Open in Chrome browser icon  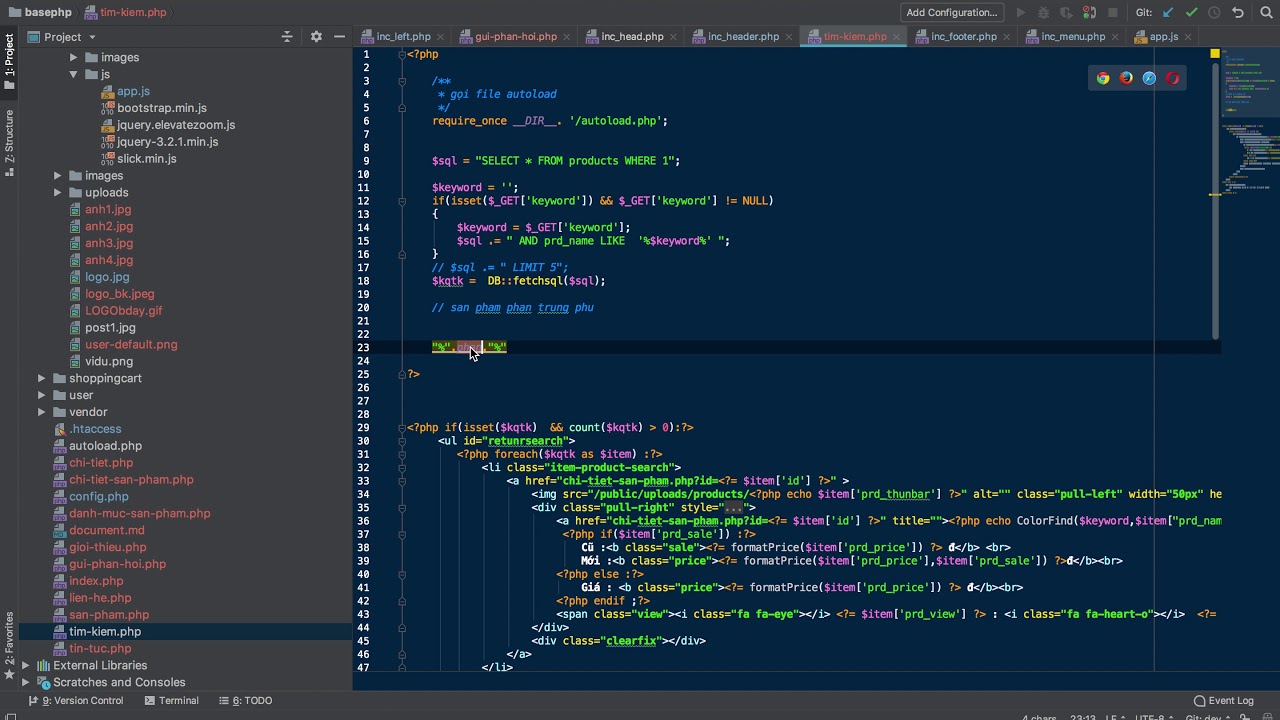pyautogui.click(x=1103, y=78)
